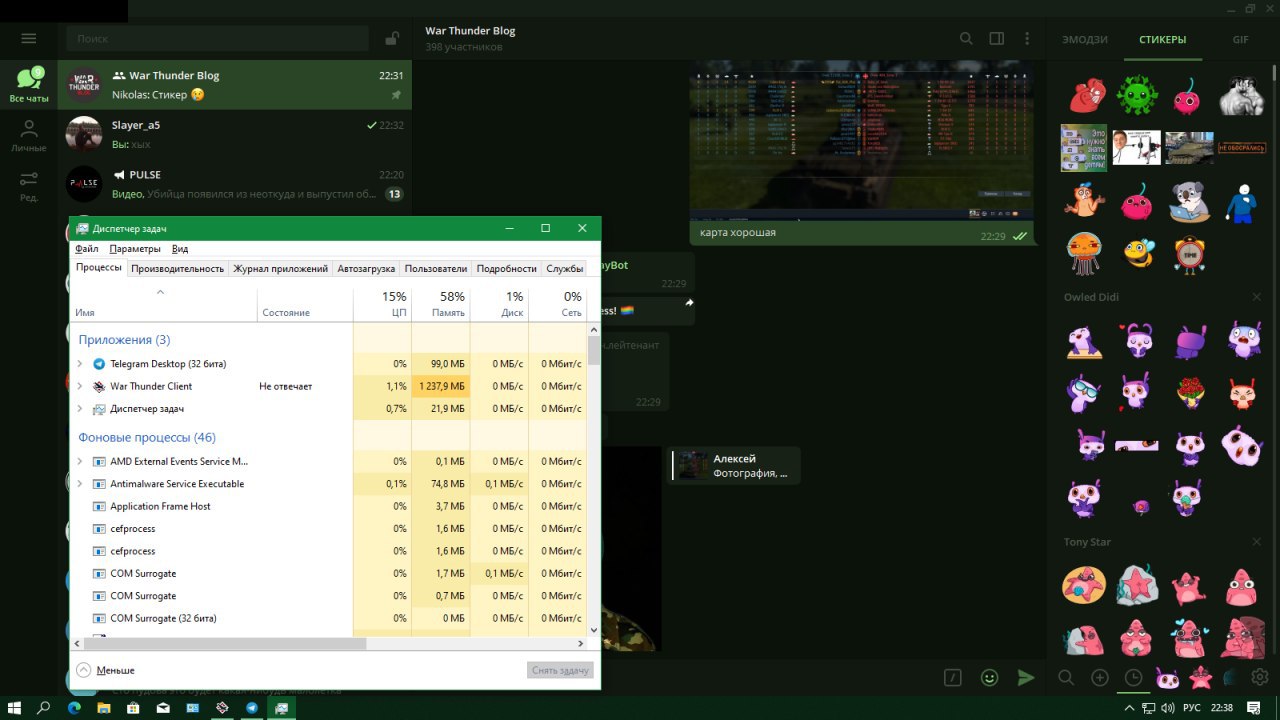
Task: Open Автозагрузка tab in Task Manager
Action: tap(366, 268)
